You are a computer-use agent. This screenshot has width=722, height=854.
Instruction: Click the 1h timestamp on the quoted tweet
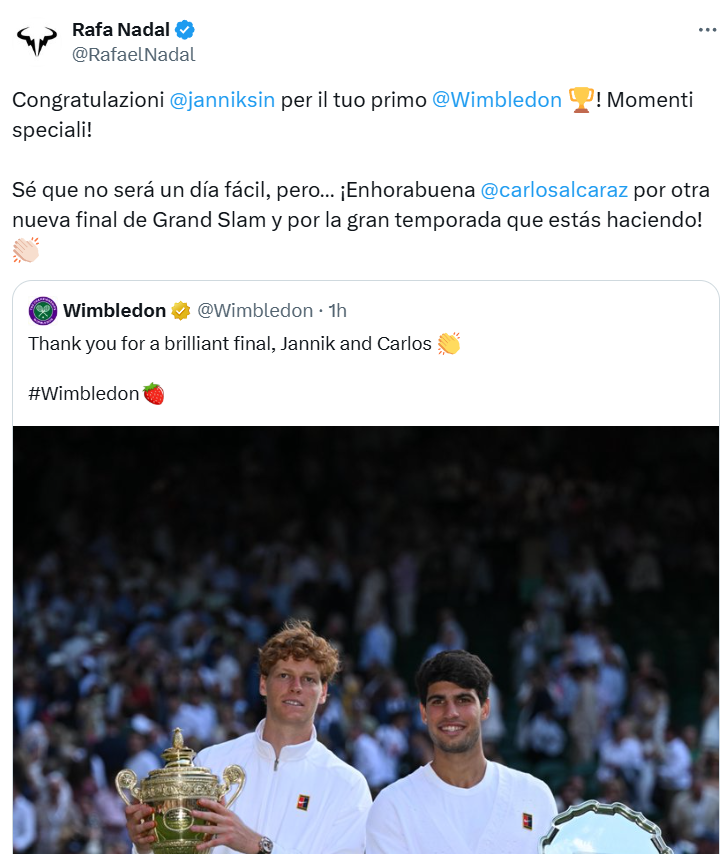pyautogui.click(x=335, y=310)
